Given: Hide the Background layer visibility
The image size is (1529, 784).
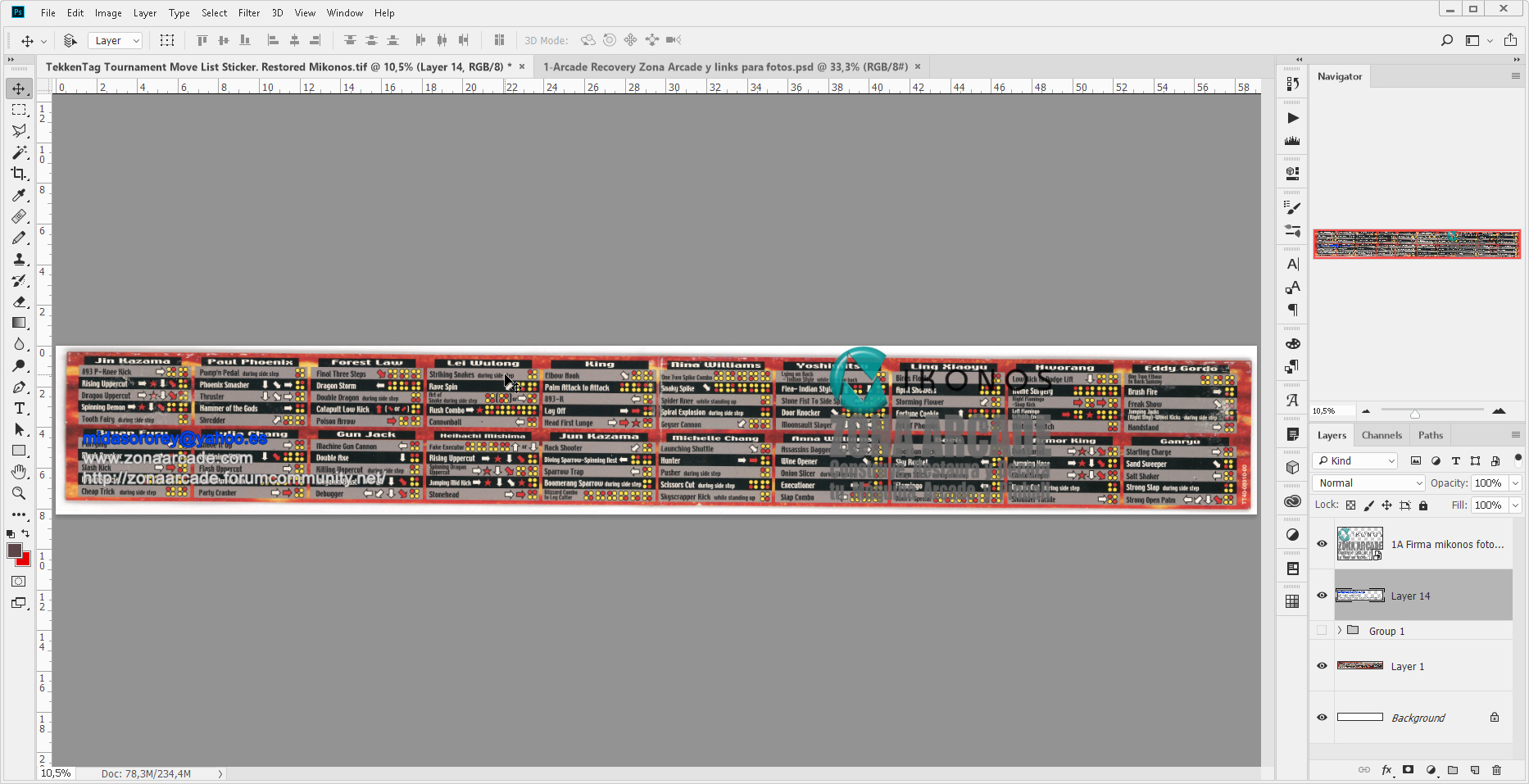Looking at the screenshot, I should (x=1322, y=718).
